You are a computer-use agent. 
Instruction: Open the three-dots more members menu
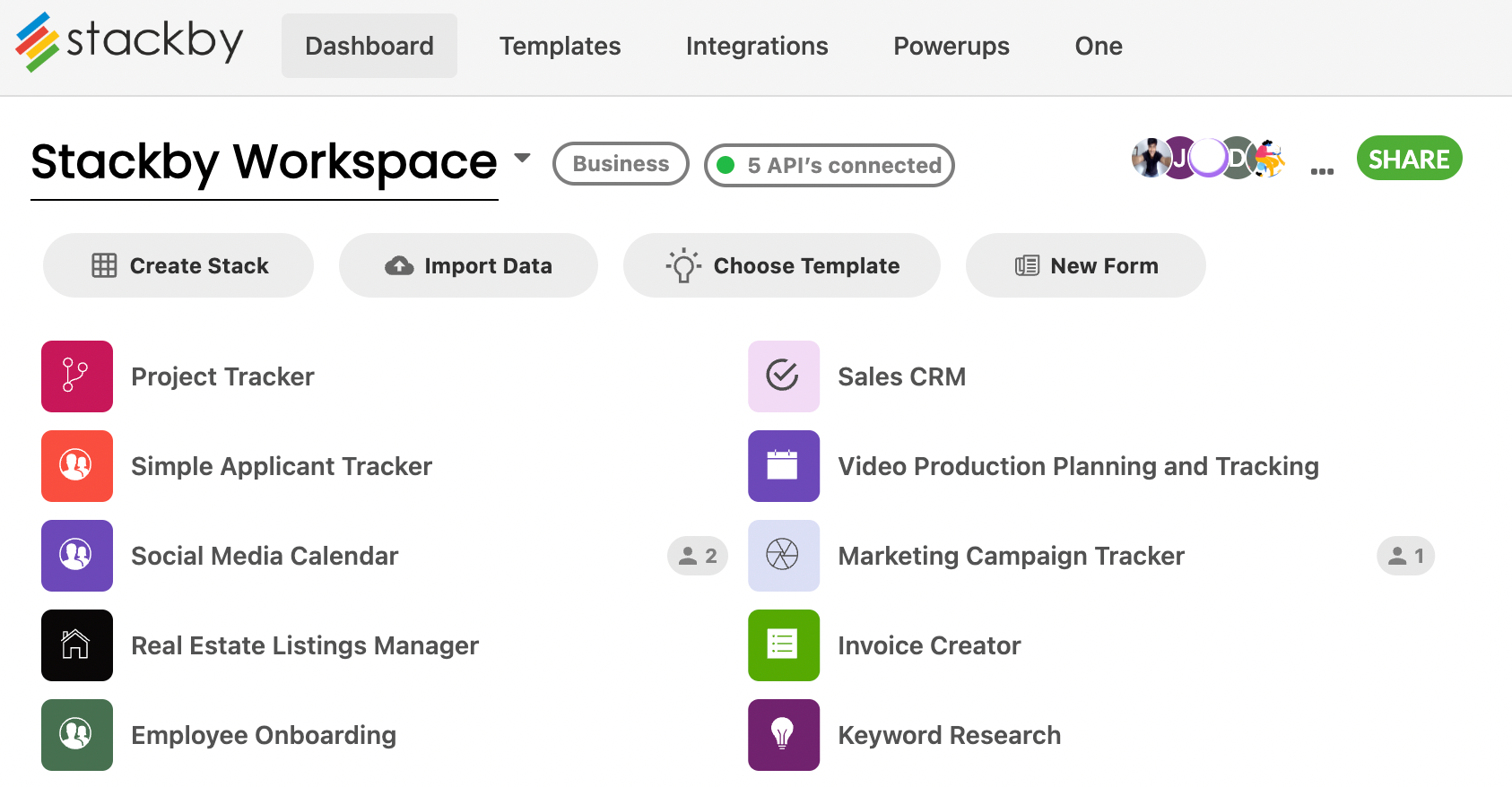pyautogui.click(x=1322, y=170)
